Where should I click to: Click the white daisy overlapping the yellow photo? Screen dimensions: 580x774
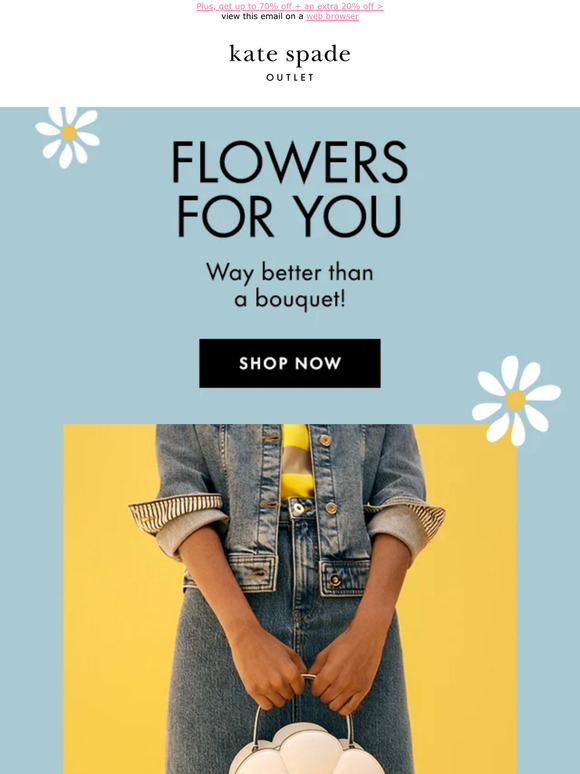click(516, 400)
